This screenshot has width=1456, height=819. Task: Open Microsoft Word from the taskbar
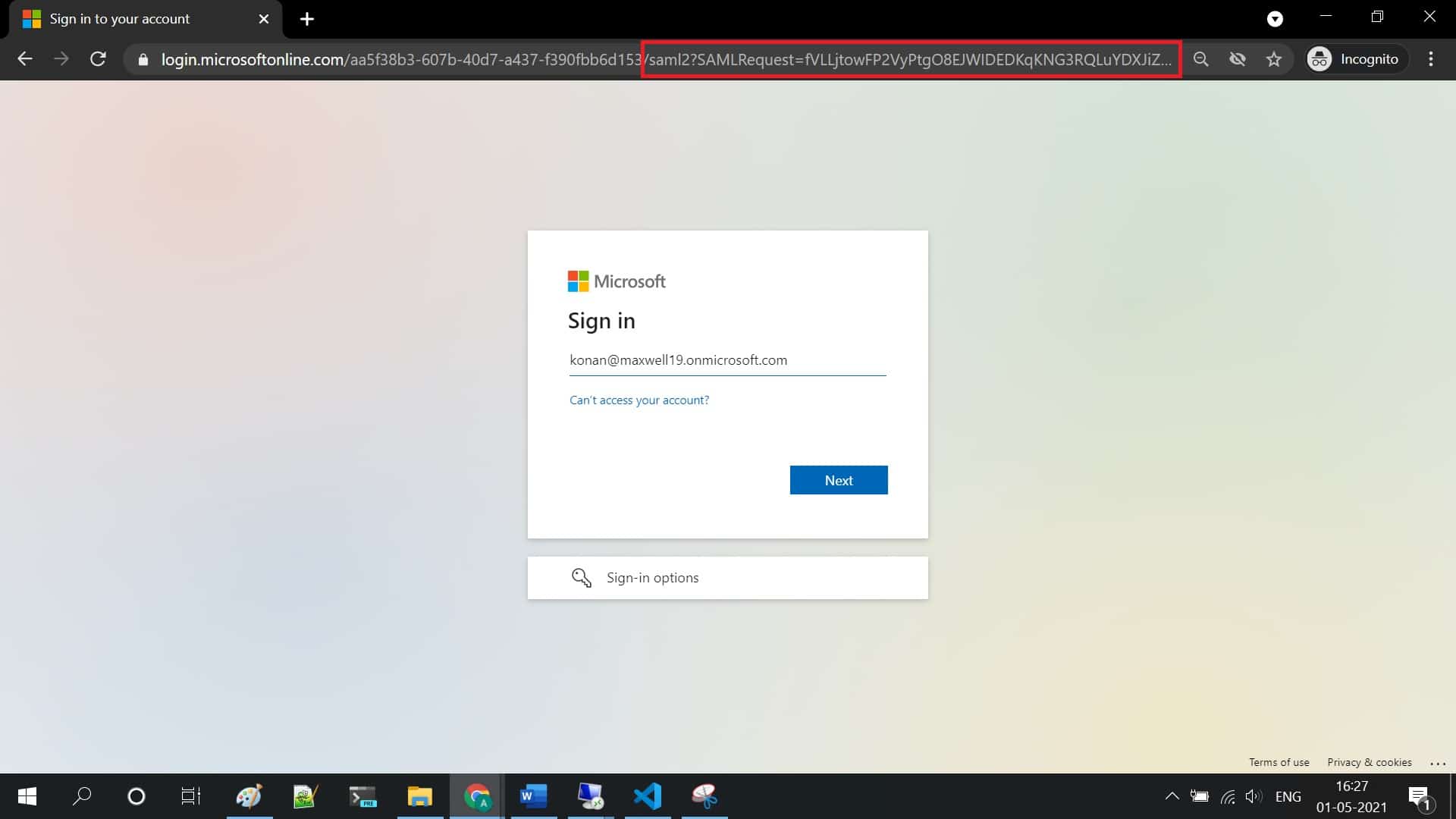[533, 796]
